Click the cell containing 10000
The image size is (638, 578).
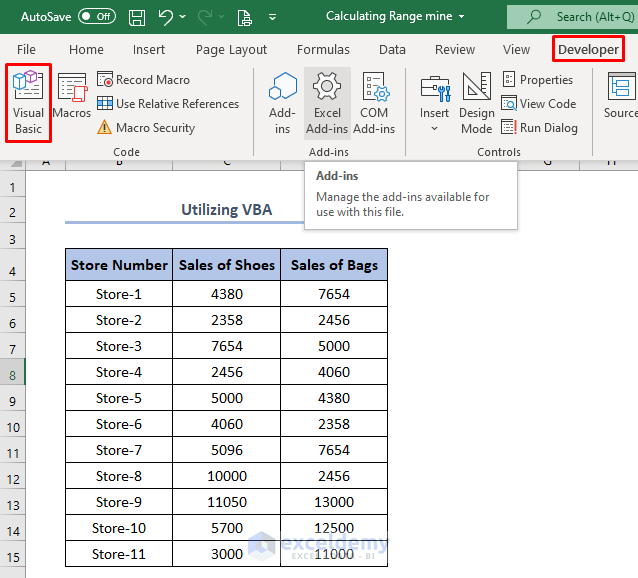point(227,476)
